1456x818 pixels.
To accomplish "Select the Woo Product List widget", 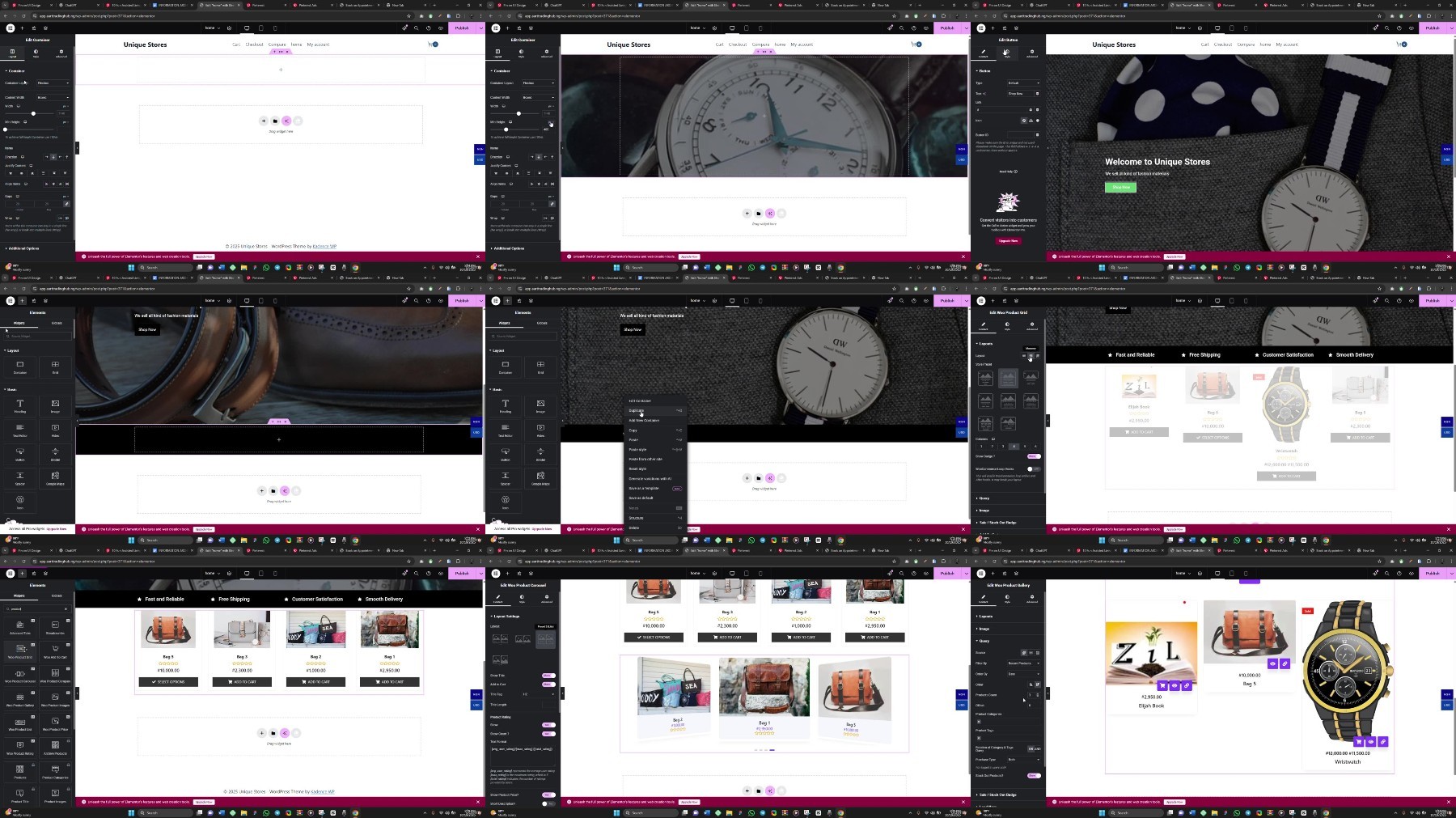I will point(20,722).
